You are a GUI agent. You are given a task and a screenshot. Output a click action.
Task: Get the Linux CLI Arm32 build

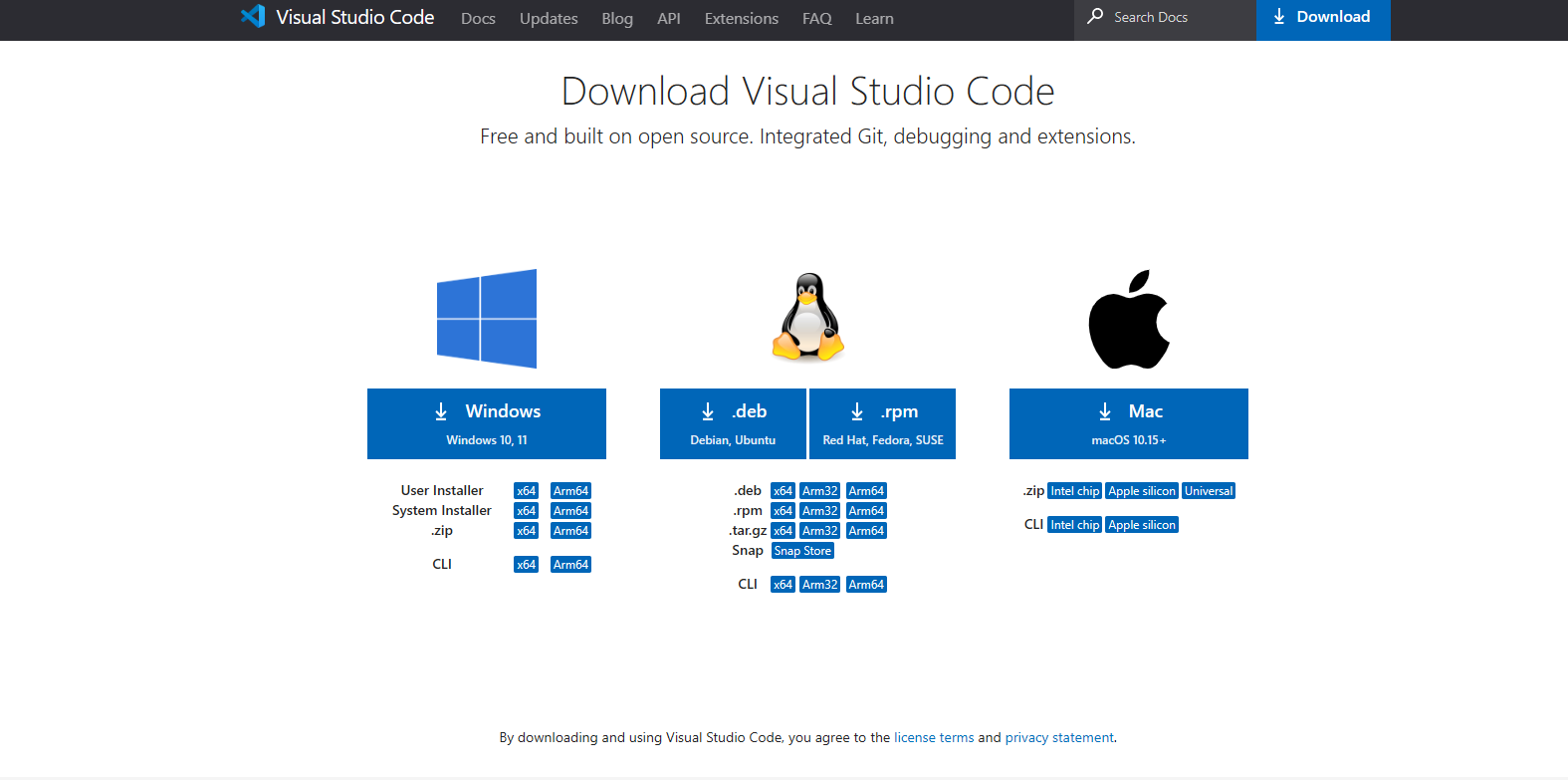pos(820,585)
